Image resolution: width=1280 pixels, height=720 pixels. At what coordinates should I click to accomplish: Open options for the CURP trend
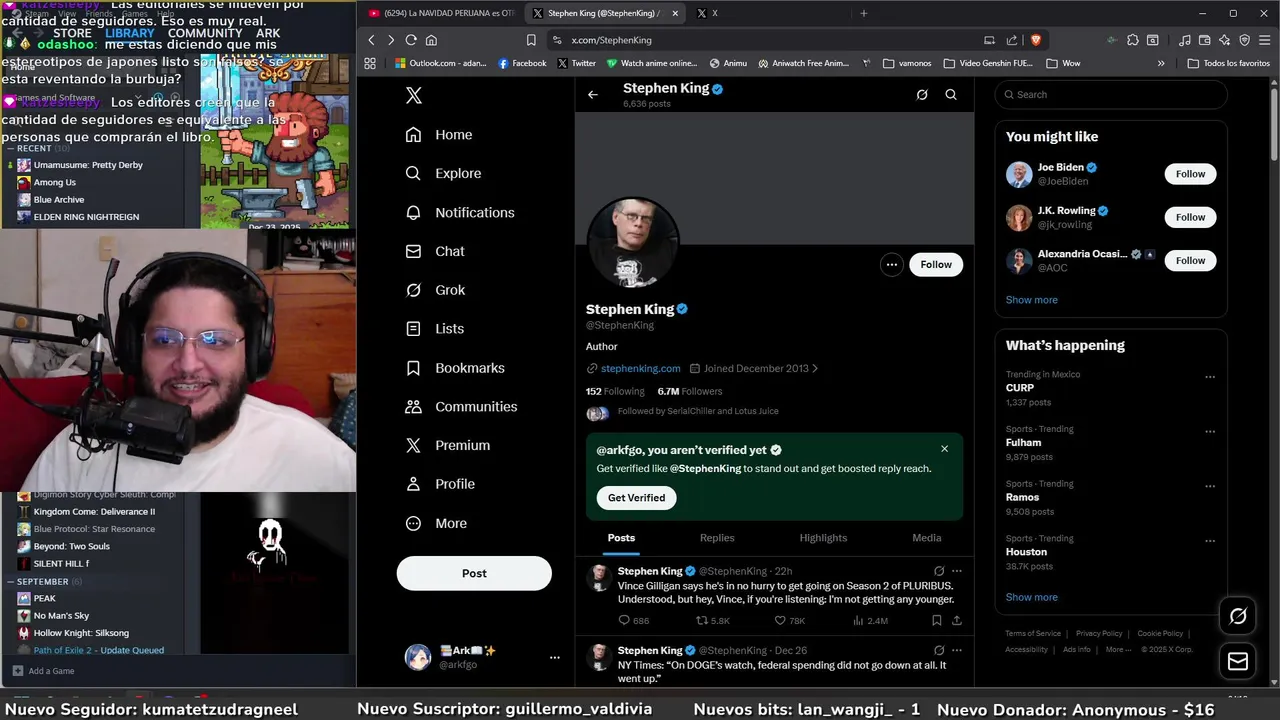pyautogui.click(x=1210, y=377)
